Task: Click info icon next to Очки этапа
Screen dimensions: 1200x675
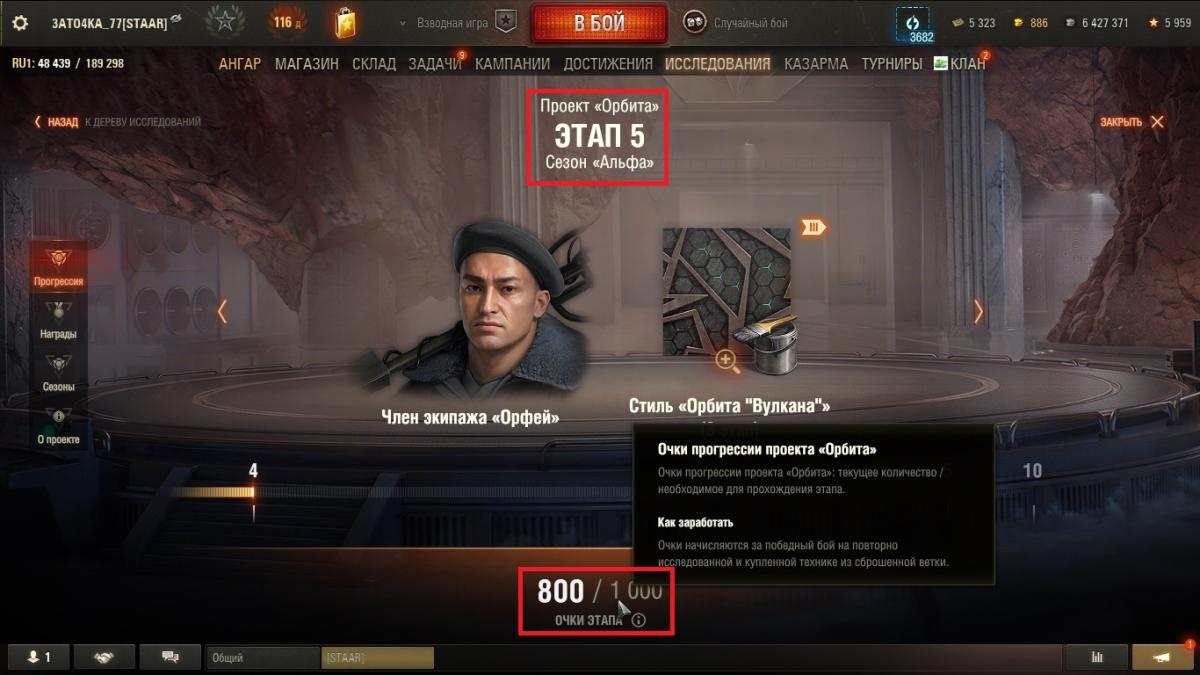Action: (x=639, y=620)
